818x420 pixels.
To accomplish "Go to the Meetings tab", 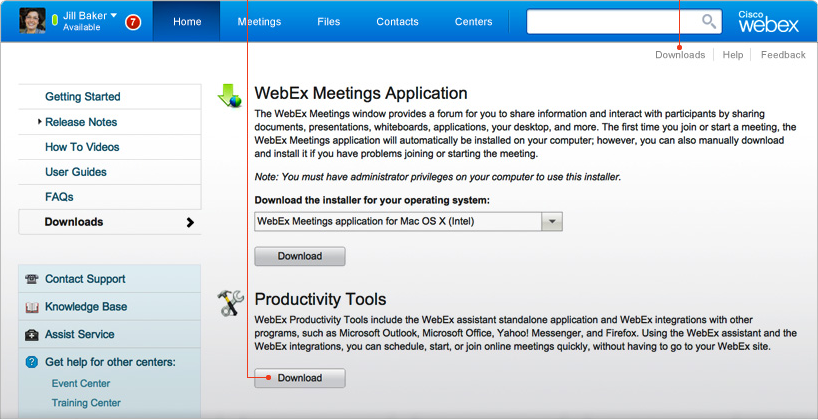I will [259, 22].
